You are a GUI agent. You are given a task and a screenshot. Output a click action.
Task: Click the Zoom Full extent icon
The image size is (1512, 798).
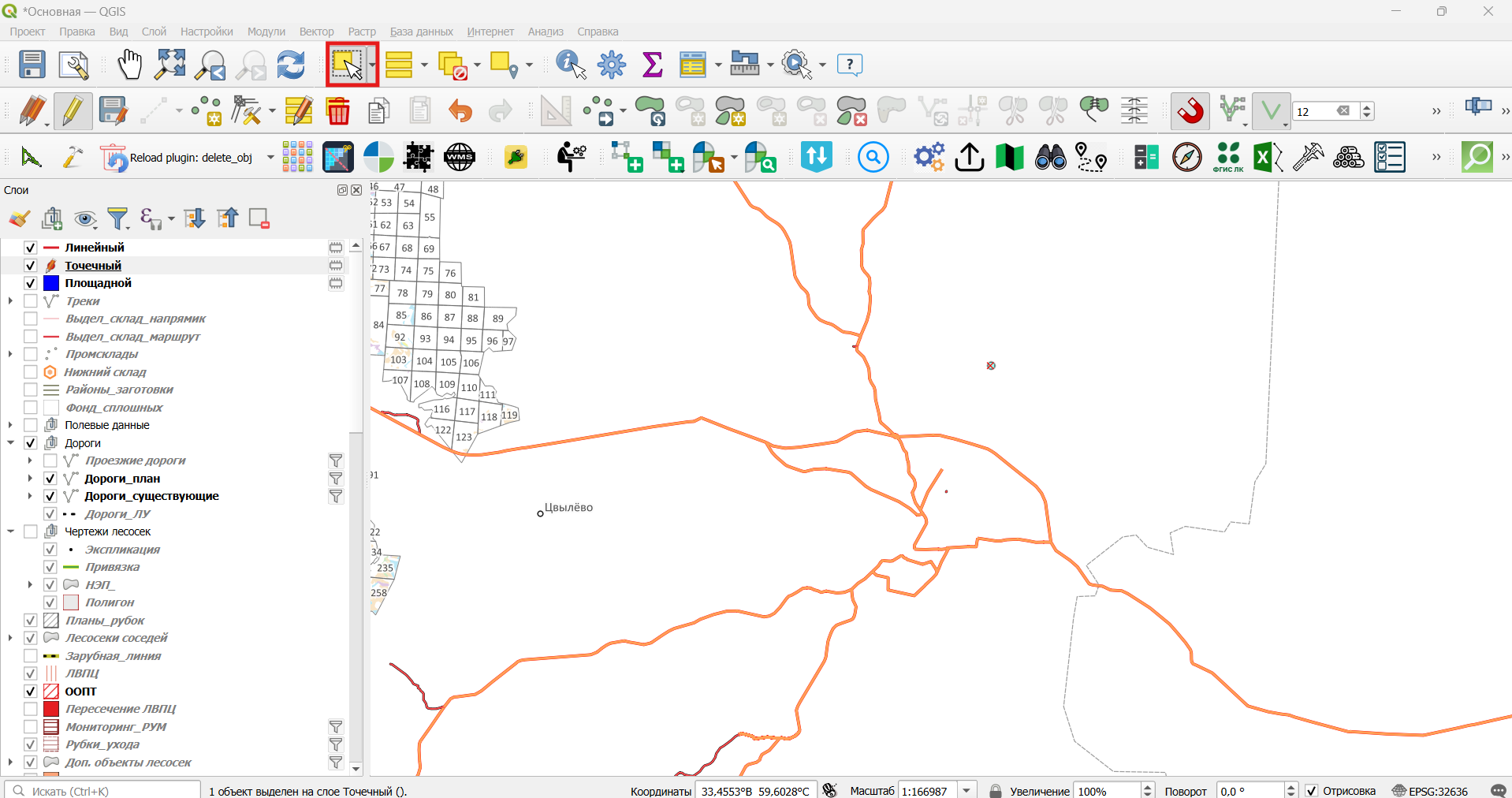pyautogui.click(x=170, y=65)
